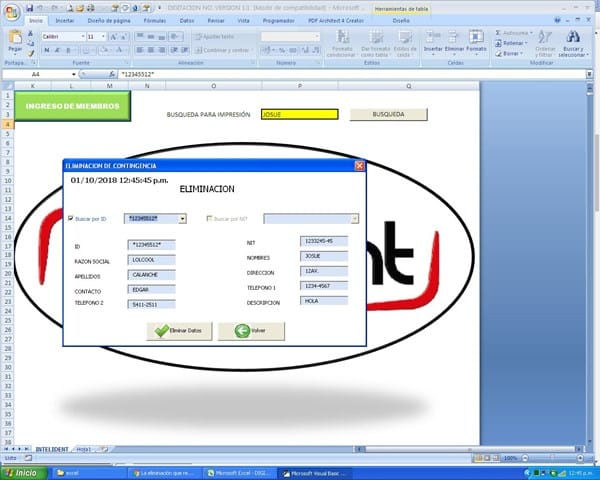Open the browser taskbar item La eliminación
The width and height of the screenshot is (600, 480).
pyautogui.click(x=165, y=473)
